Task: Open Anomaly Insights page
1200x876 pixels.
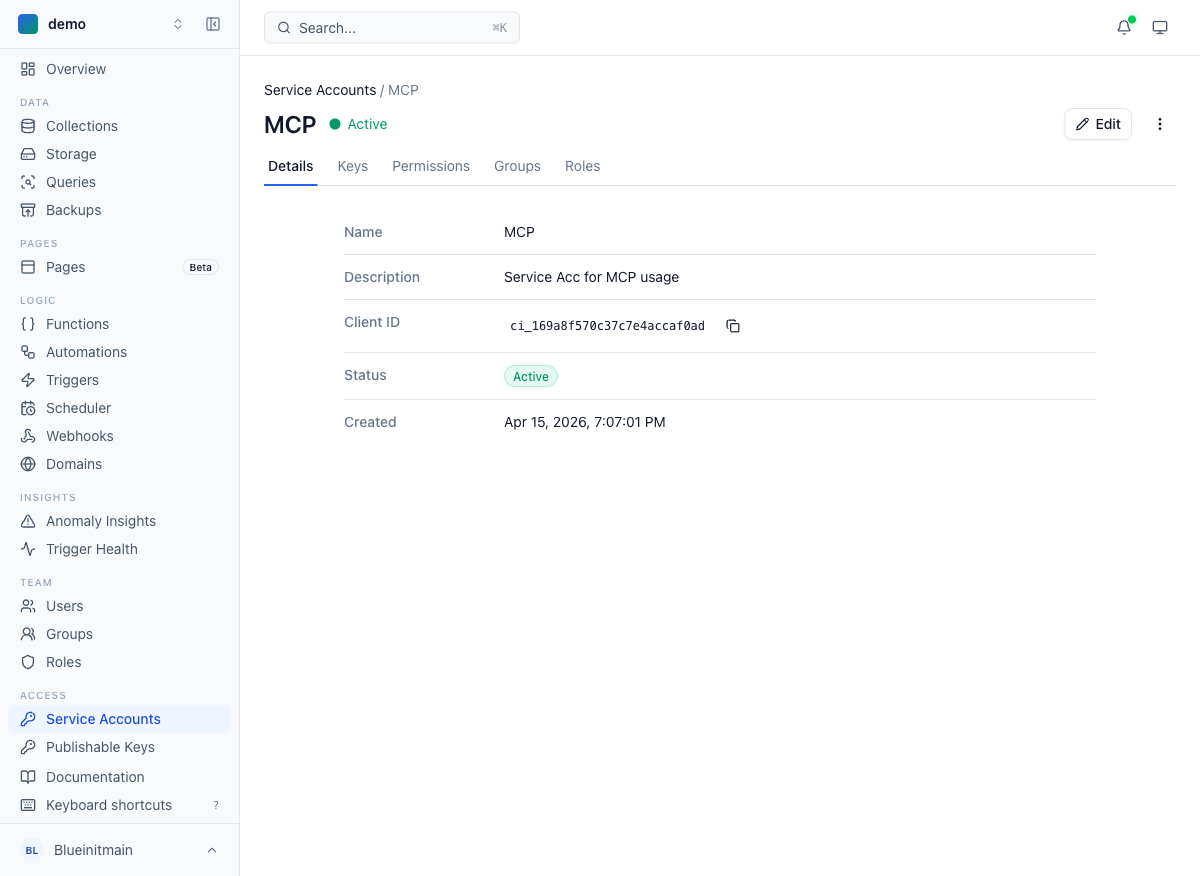Action: [x=119, y=521]
